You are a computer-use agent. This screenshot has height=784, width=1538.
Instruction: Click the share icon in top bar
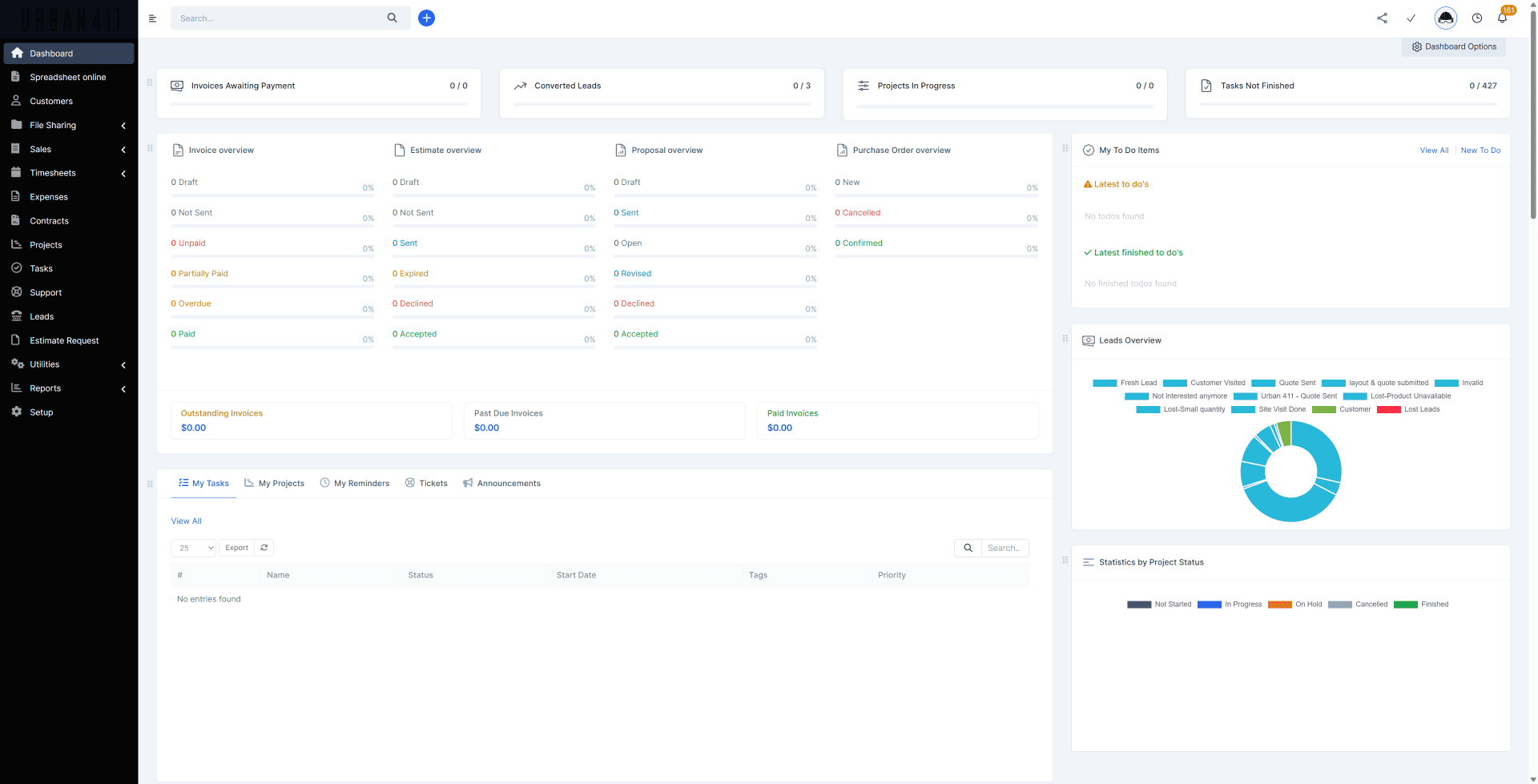(1382, 18)
